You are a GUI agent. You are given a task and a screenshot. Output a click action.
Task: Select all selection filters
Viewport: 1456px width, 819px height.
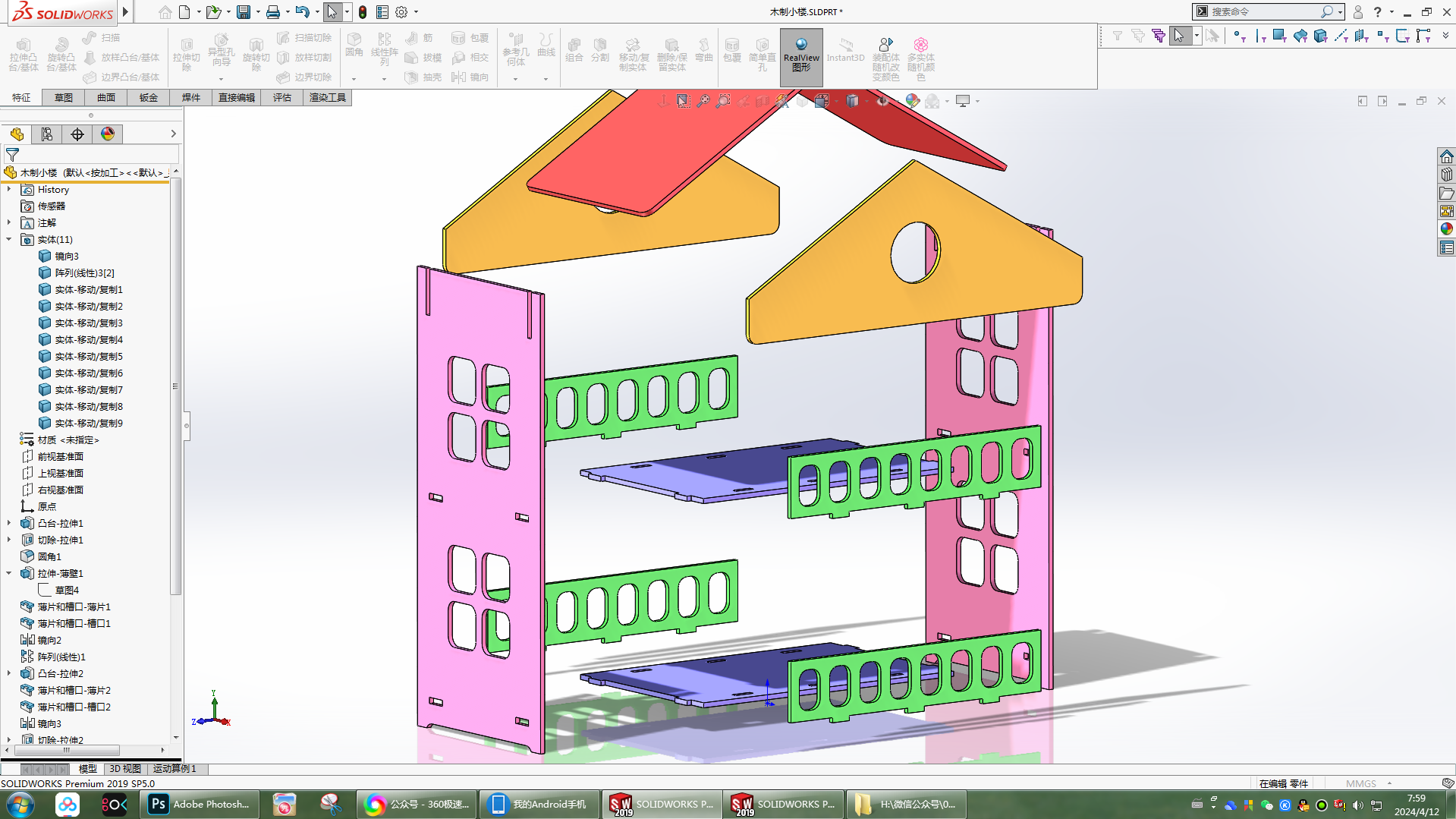[1158, 36]
